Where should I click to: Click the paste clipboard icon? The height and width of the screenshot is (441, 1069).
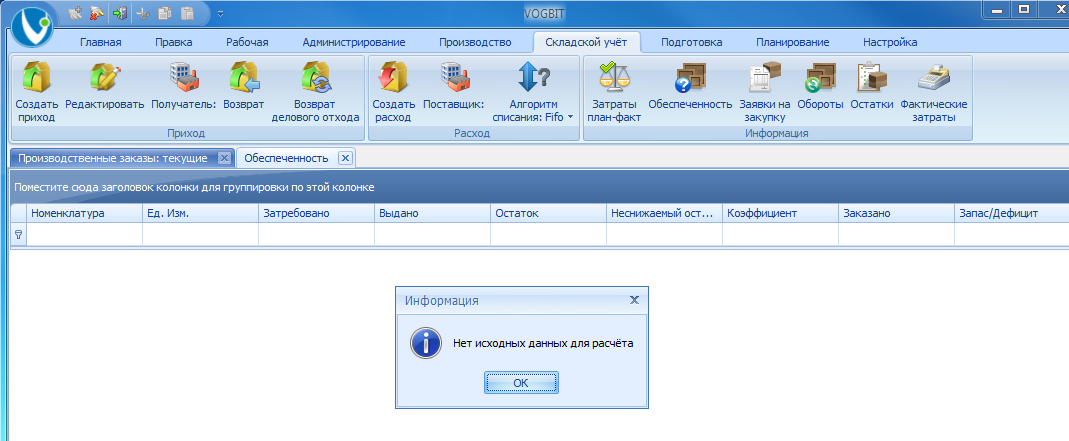tap(187, 12)
